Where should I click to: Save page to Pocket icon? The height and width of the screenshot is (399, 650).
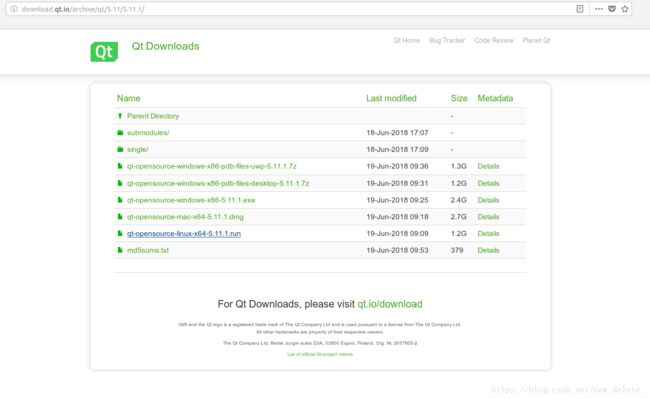click(x=612, y=9)
